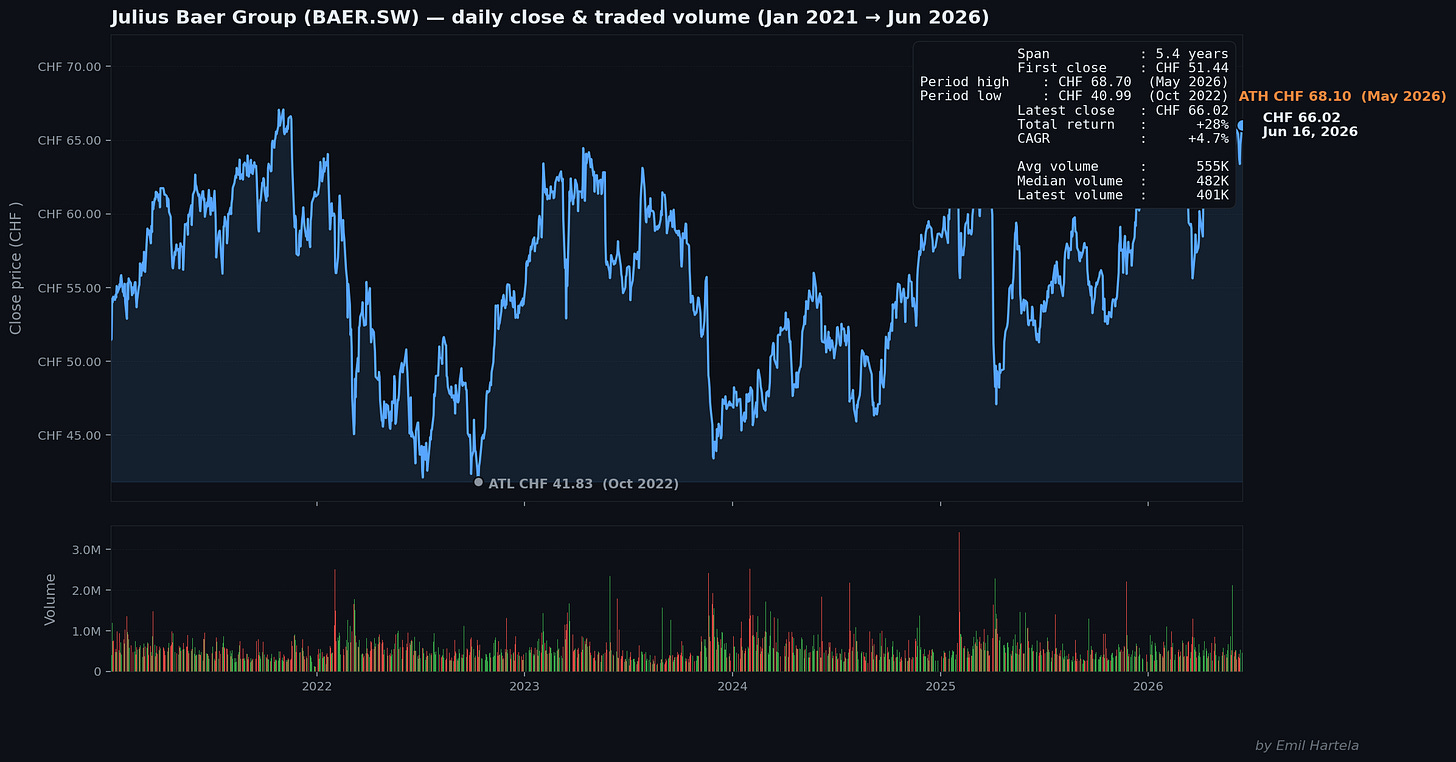Click the '2026' year label on x-axis
This screenshot has width=1456, height=762.
coord(1148,686)
